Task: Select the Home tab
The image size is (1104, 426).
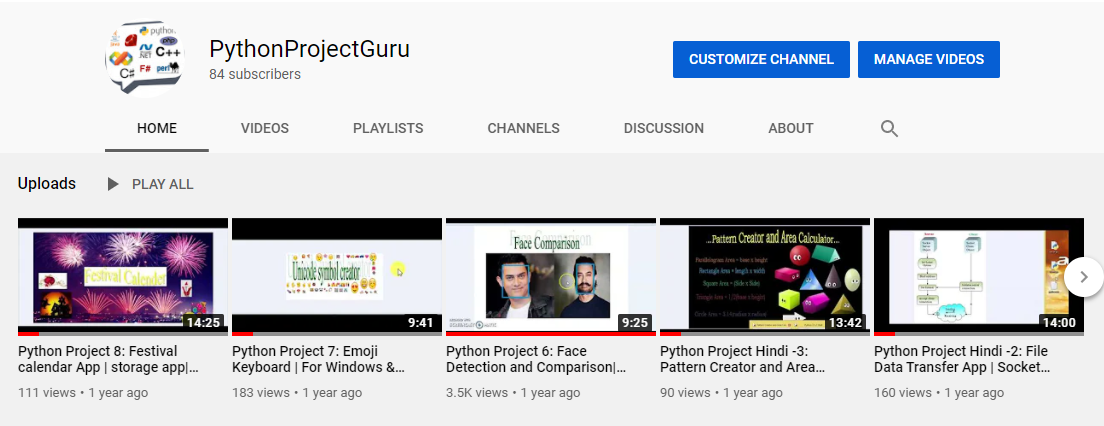Action: pos(157,128)
